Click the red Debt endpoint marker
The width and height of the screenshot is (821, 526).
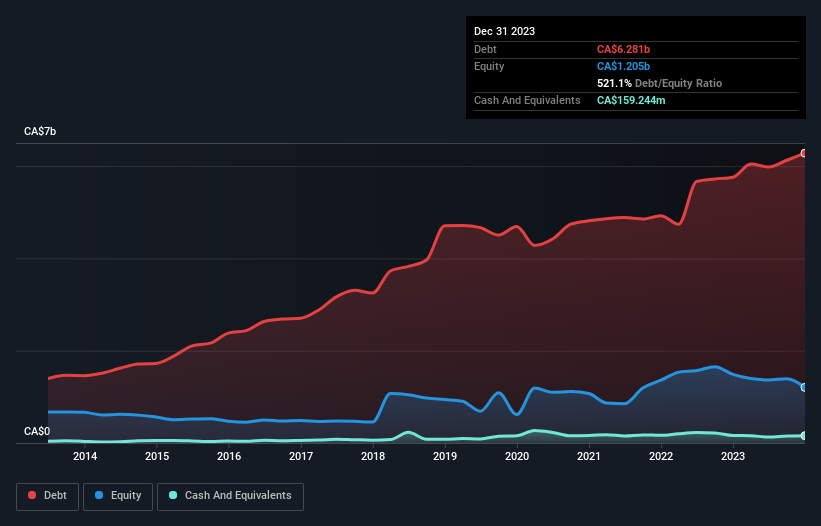tap(804, 153)
